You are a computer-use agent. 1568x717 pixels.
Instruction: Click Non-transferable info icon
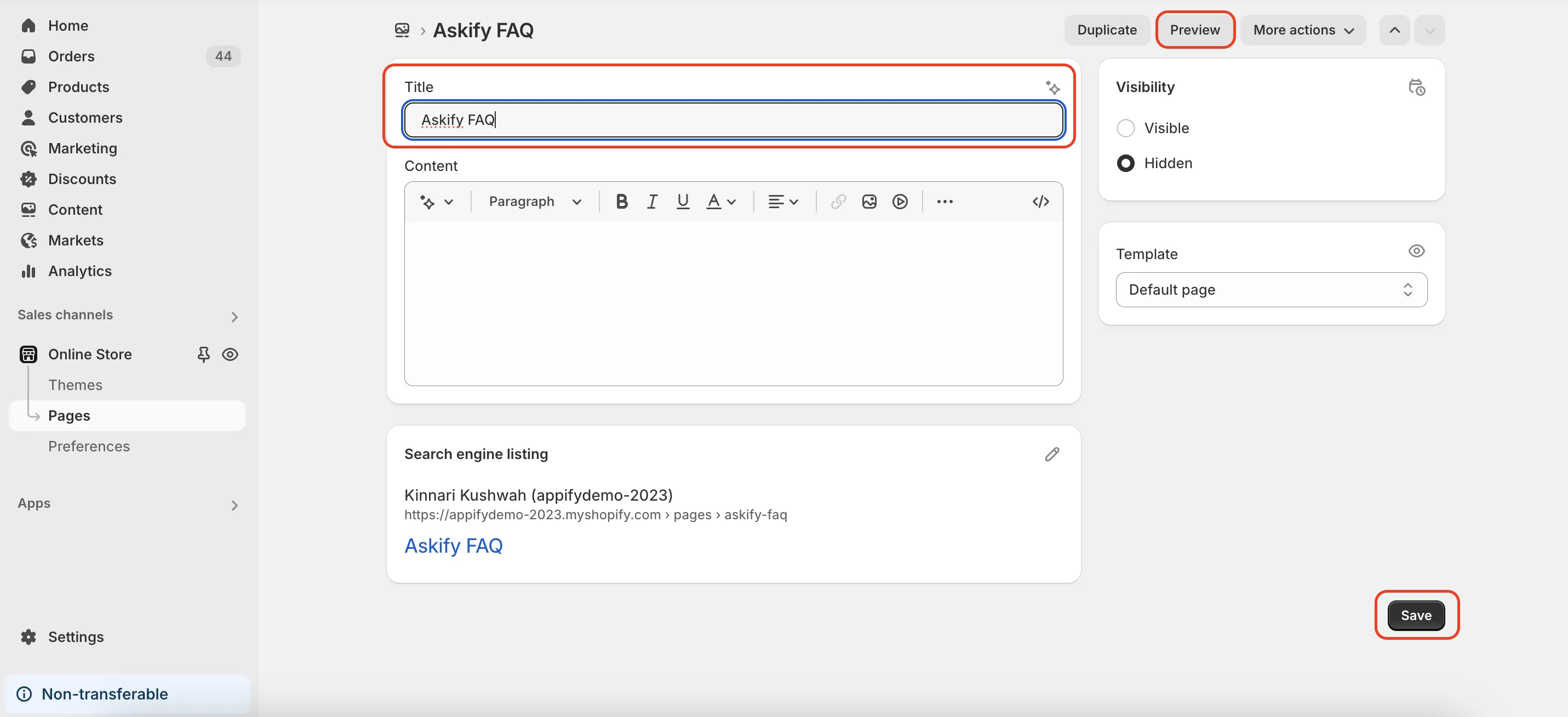pyautogui.click(x=24, y=694)
